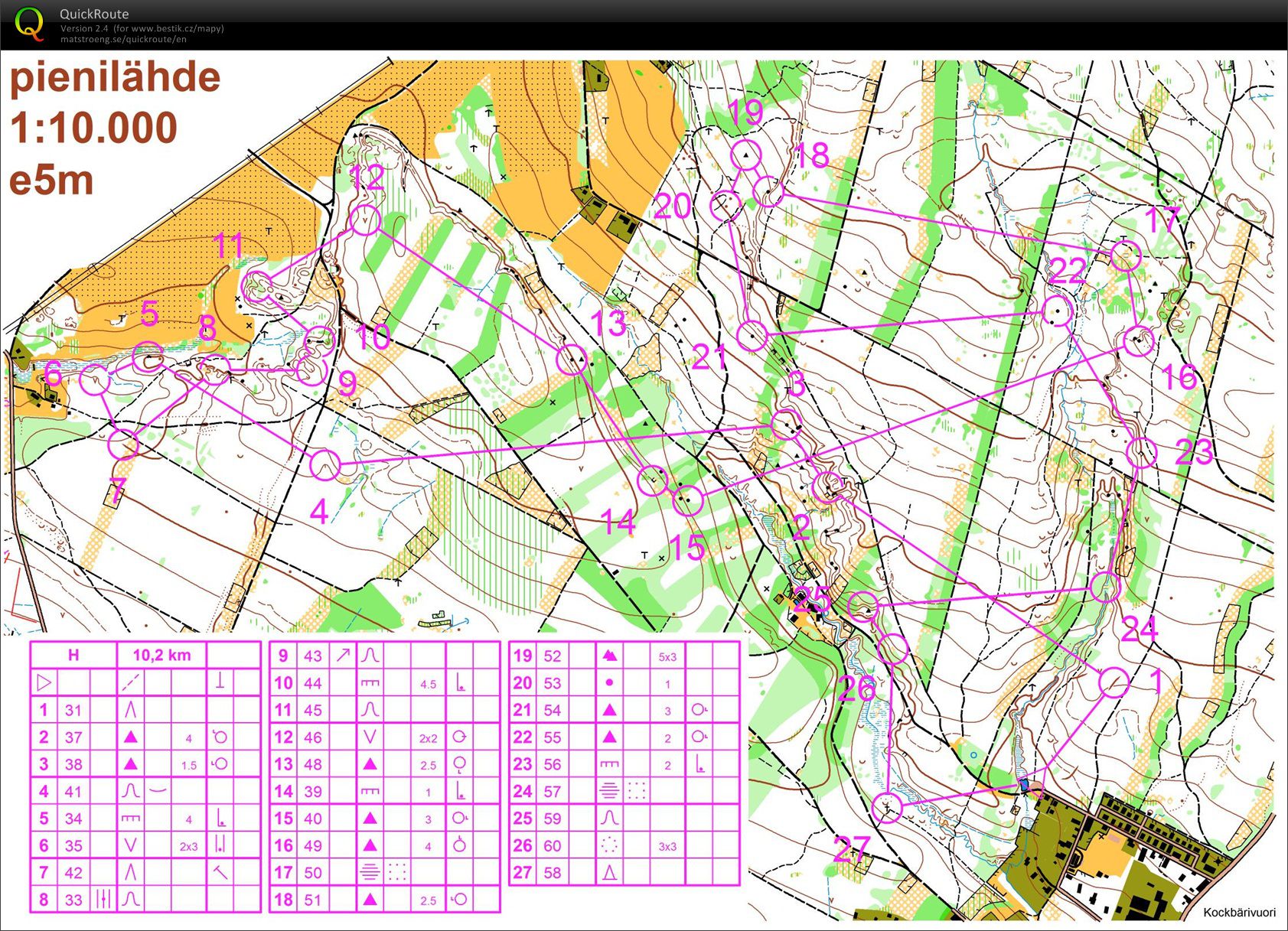The height and width of the screenshot is (931, 1288).
Task: Click the map title 'pienilähde'
Action: 115,78
